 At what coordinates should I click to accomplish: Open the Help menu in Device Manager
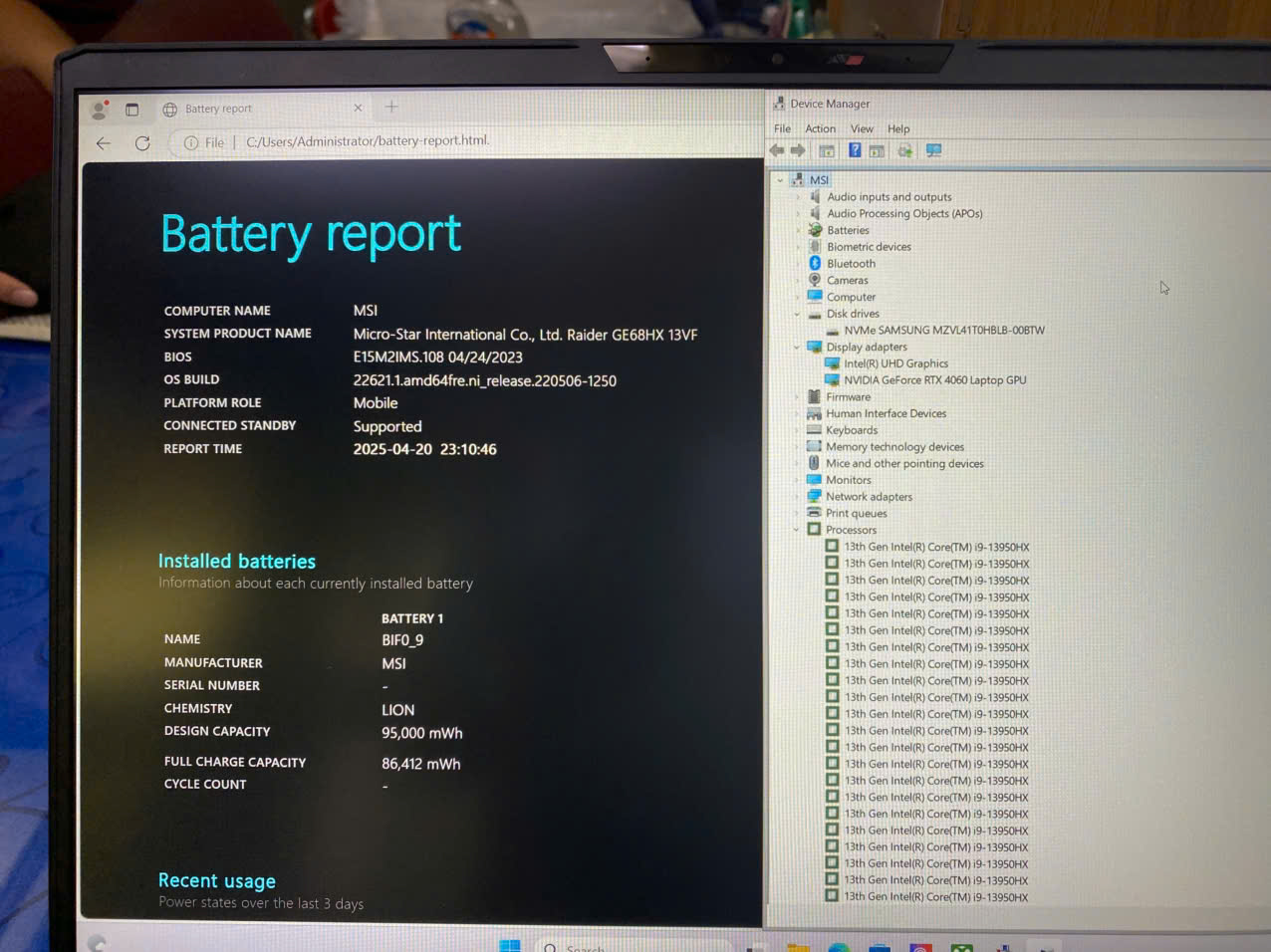tap(898, 128)
